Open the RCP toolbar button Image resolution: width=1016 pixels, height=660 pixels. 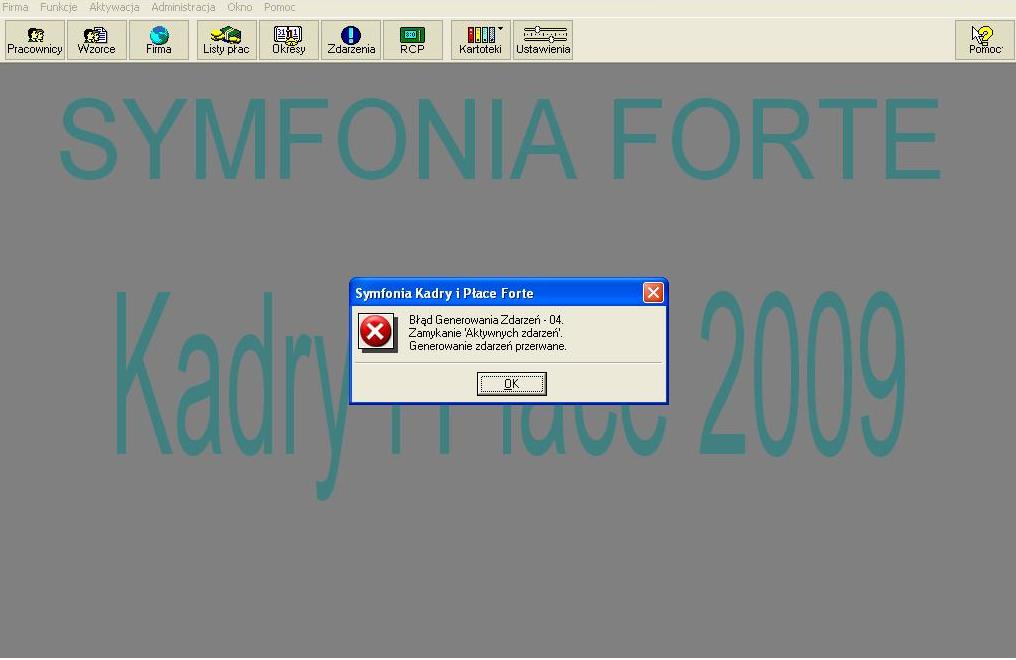pyautogui.click(x=413, y=40)
